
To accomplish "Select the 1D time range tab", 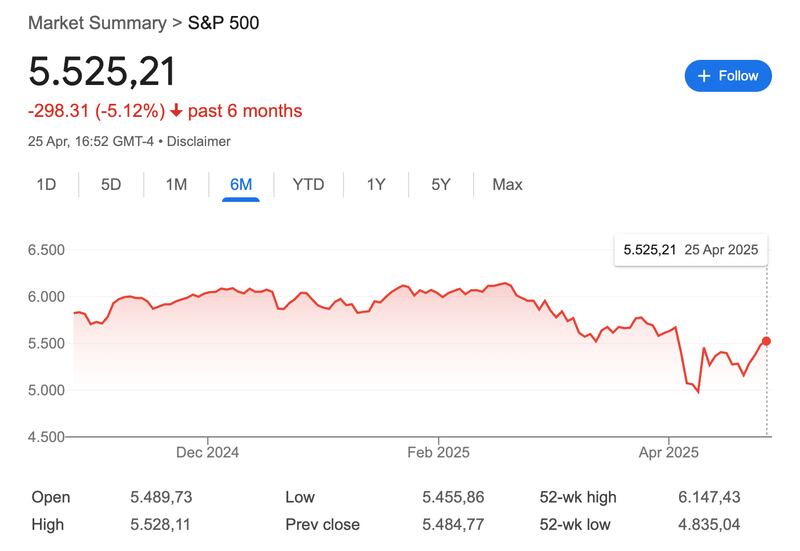I will pyautogui.click(x=46, y=184).
